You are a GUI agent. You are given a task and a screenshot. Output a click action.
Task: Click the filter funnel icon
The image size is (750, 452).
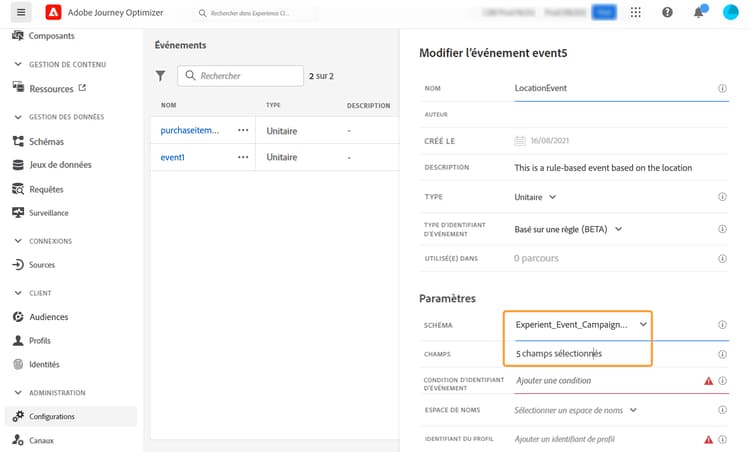point(161,76)
